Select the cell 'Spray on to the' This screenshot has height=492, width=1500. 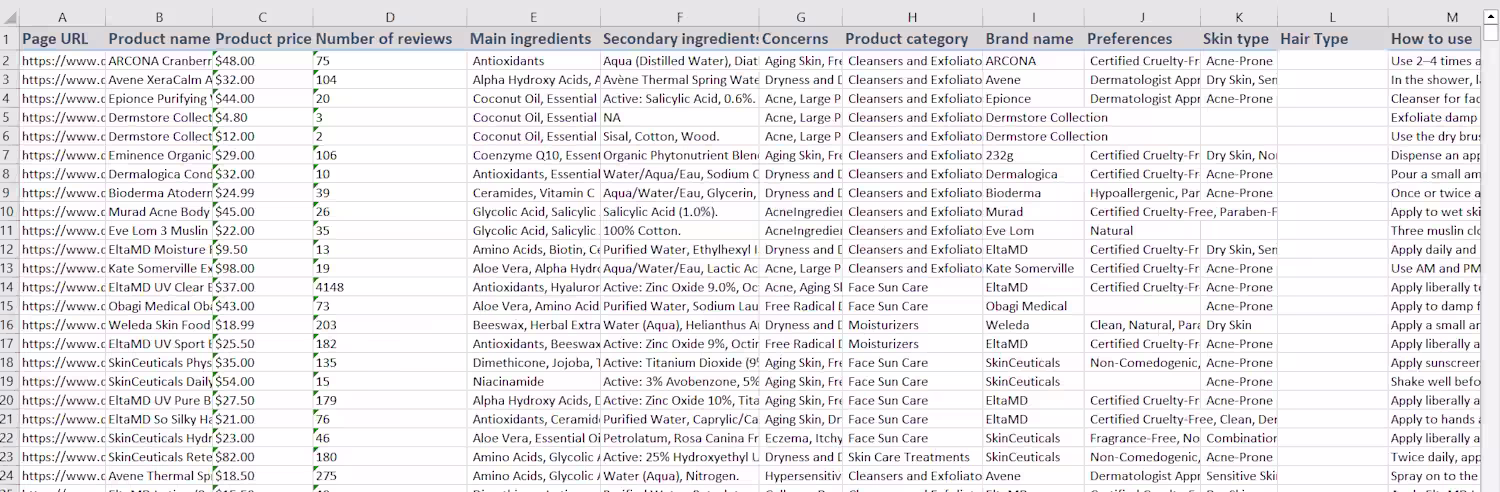click(1435, 476)
